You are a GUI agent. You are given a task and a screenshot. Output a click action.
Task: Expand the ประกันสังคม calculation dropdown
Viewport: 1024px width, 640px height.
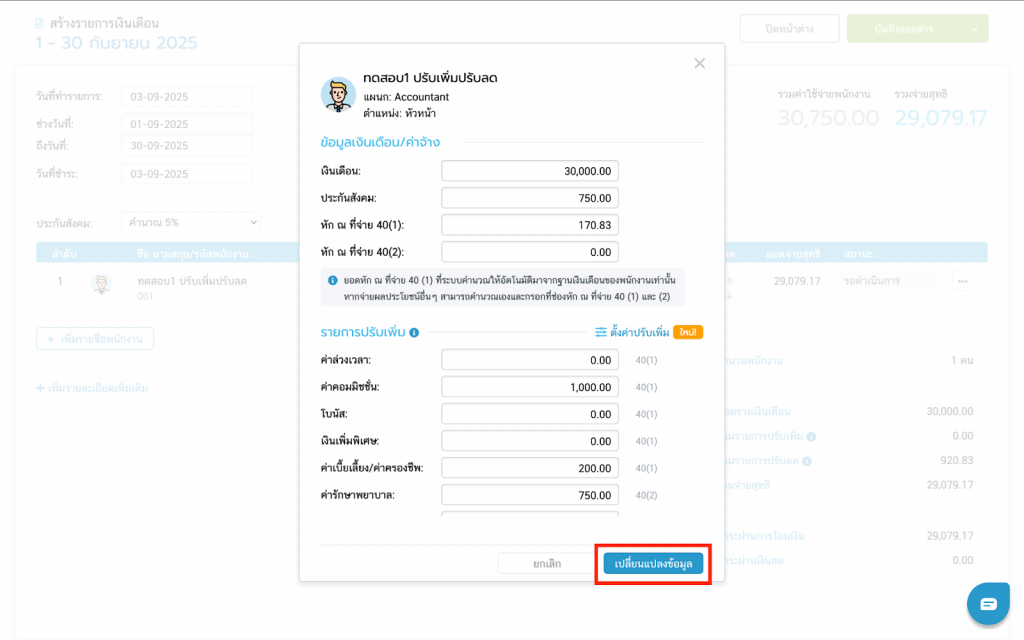tap(190, 222)
